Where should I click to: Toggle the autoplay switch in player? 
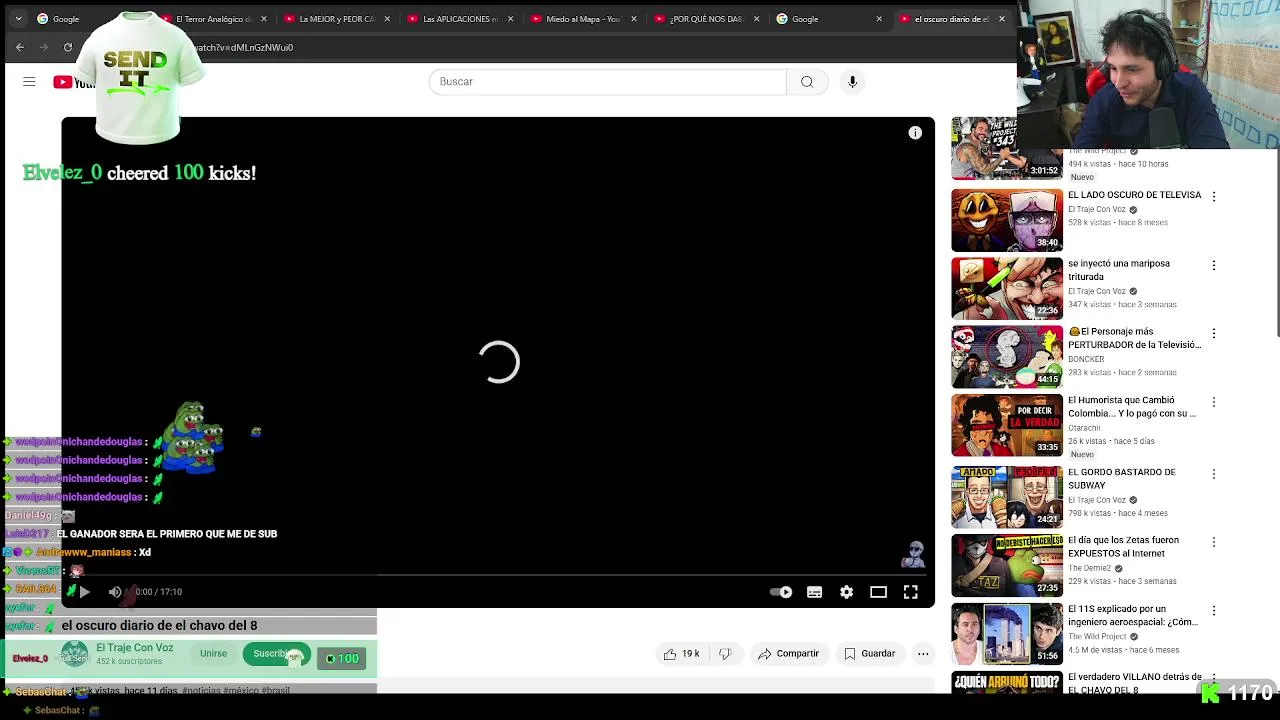781,592
